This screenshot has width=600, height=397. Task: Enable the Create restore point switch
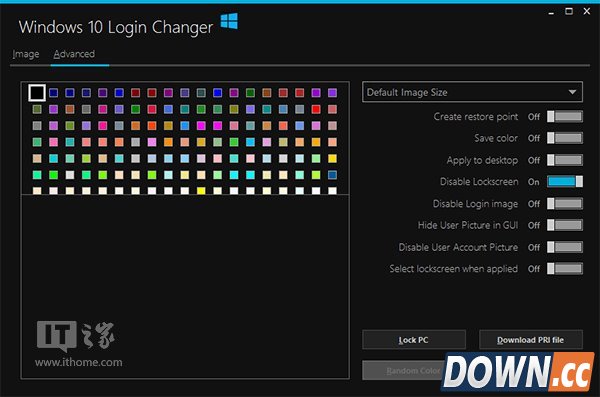coord(564,116)
